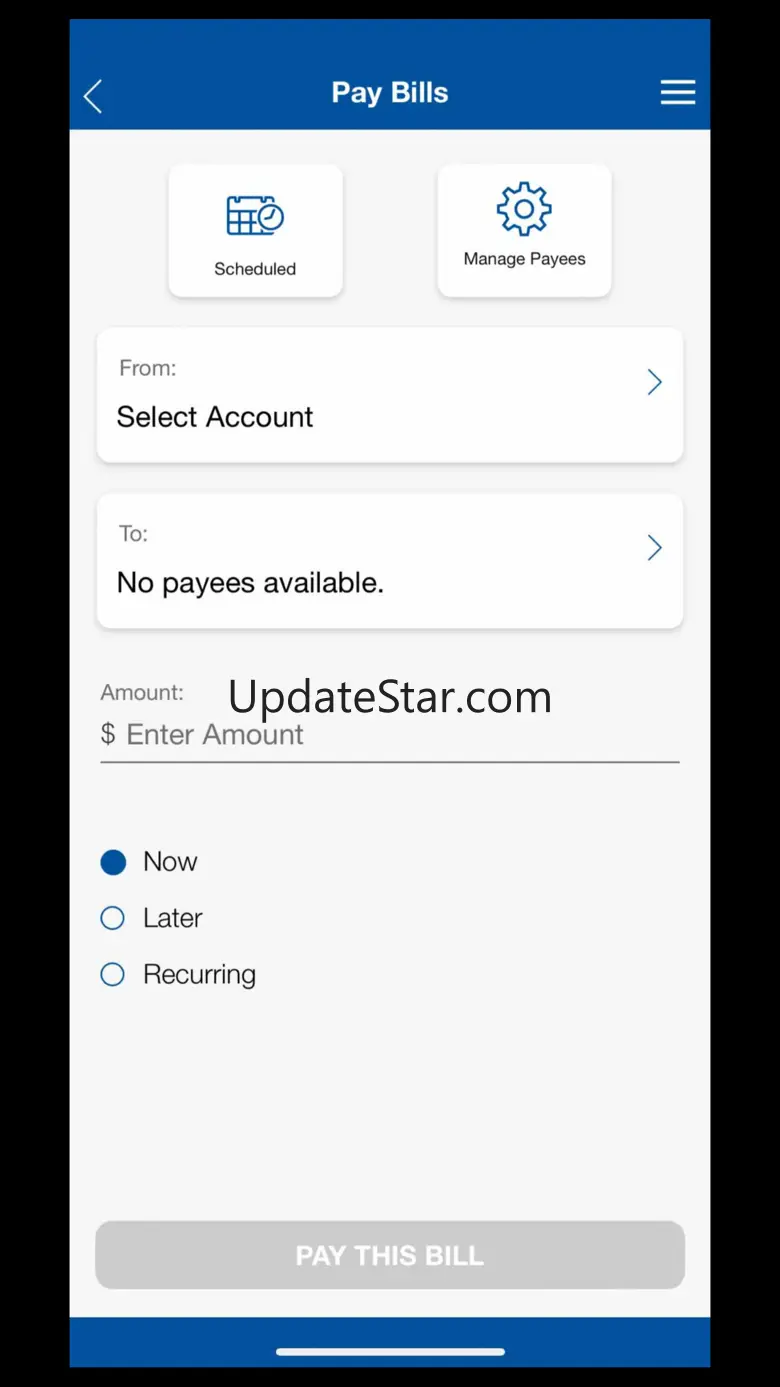The height and width of the screenshot is (1387, 780).
Task: Tap the back arrow icon
Action: [x=93, y=97]
